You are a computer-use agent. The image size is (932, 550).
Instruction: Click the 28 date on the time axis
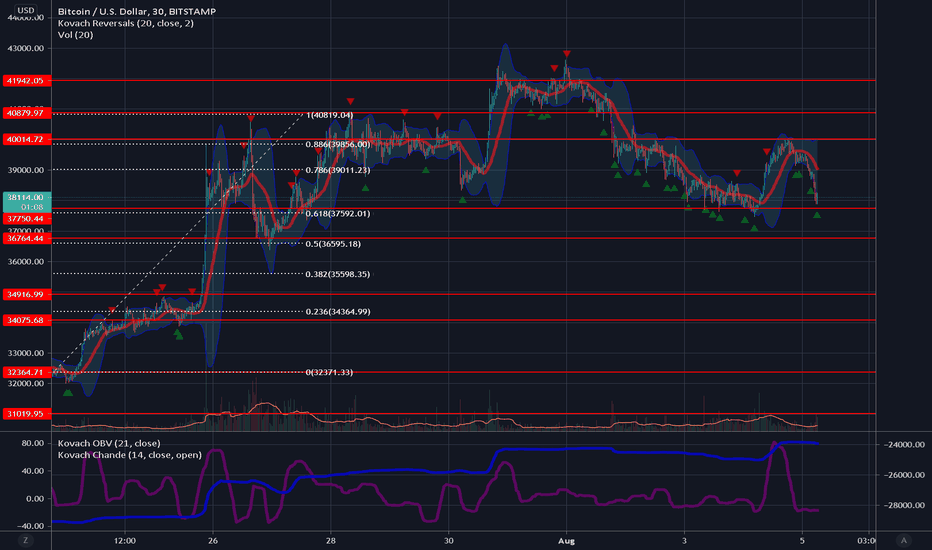click(330, 540)
